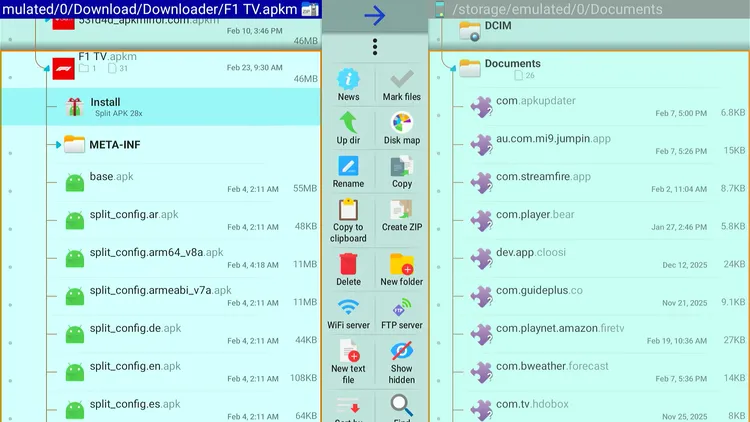
Task: Open dev.app.cloosi file
Action: (x=590, y=258)
